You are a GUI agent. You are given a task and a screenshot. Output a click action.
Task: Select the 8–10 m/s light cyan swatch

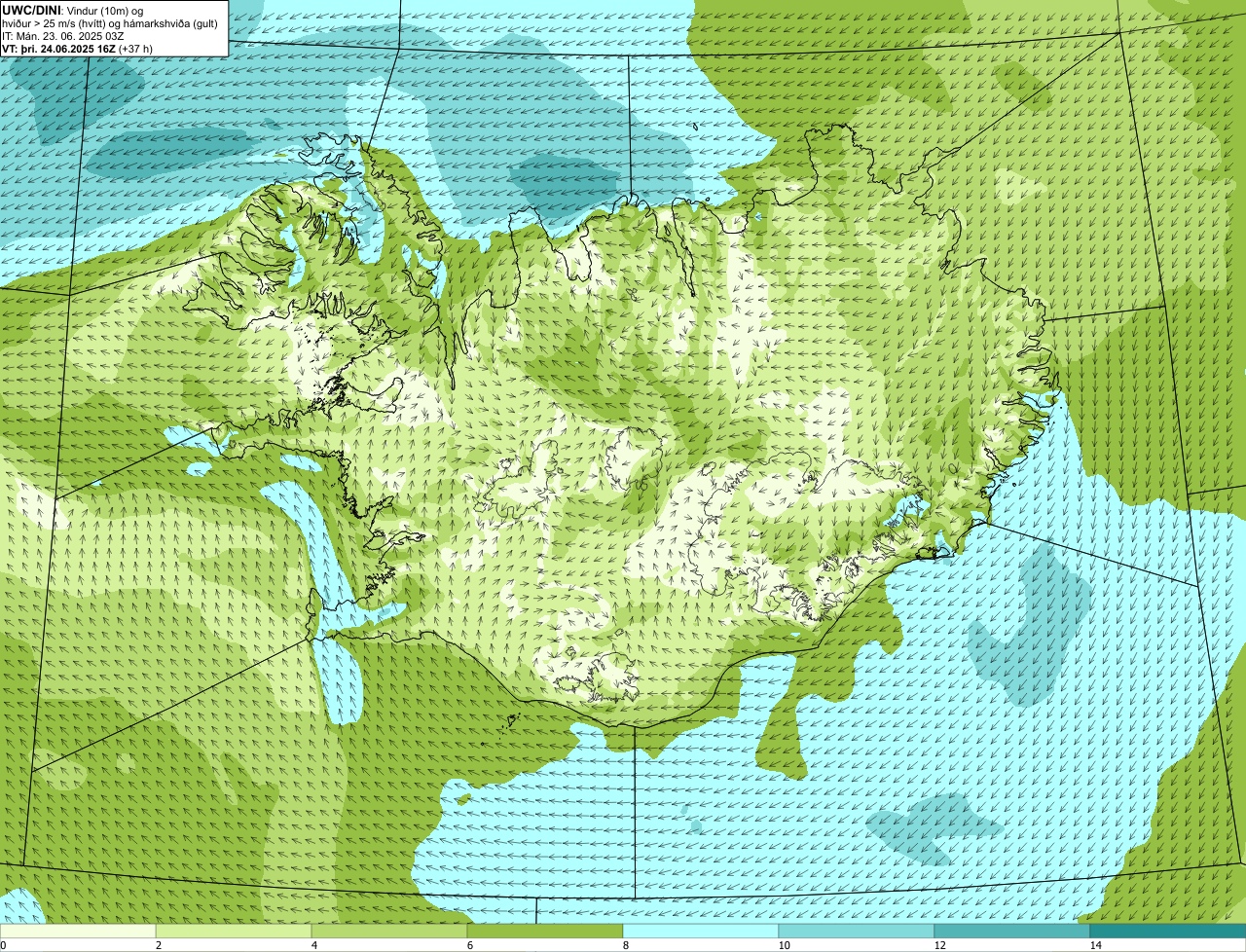click(701, 932)
